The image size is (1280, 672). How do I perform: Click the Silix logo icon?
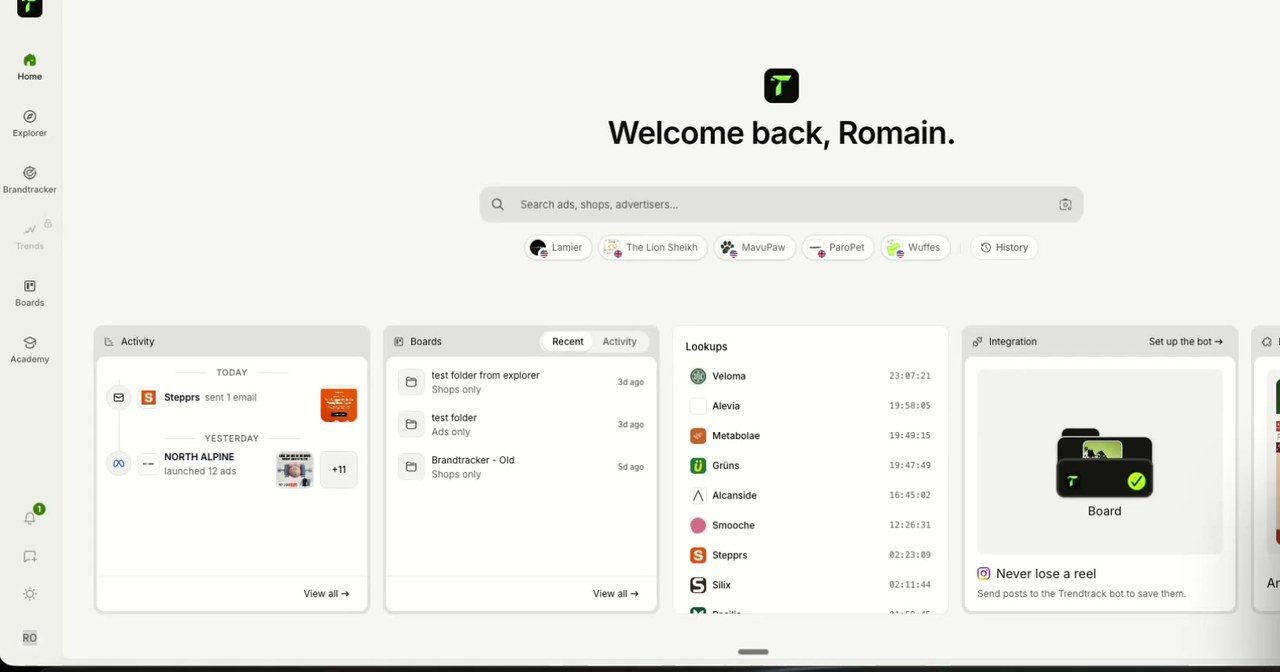pyautogui.click(x=698, y=585)
